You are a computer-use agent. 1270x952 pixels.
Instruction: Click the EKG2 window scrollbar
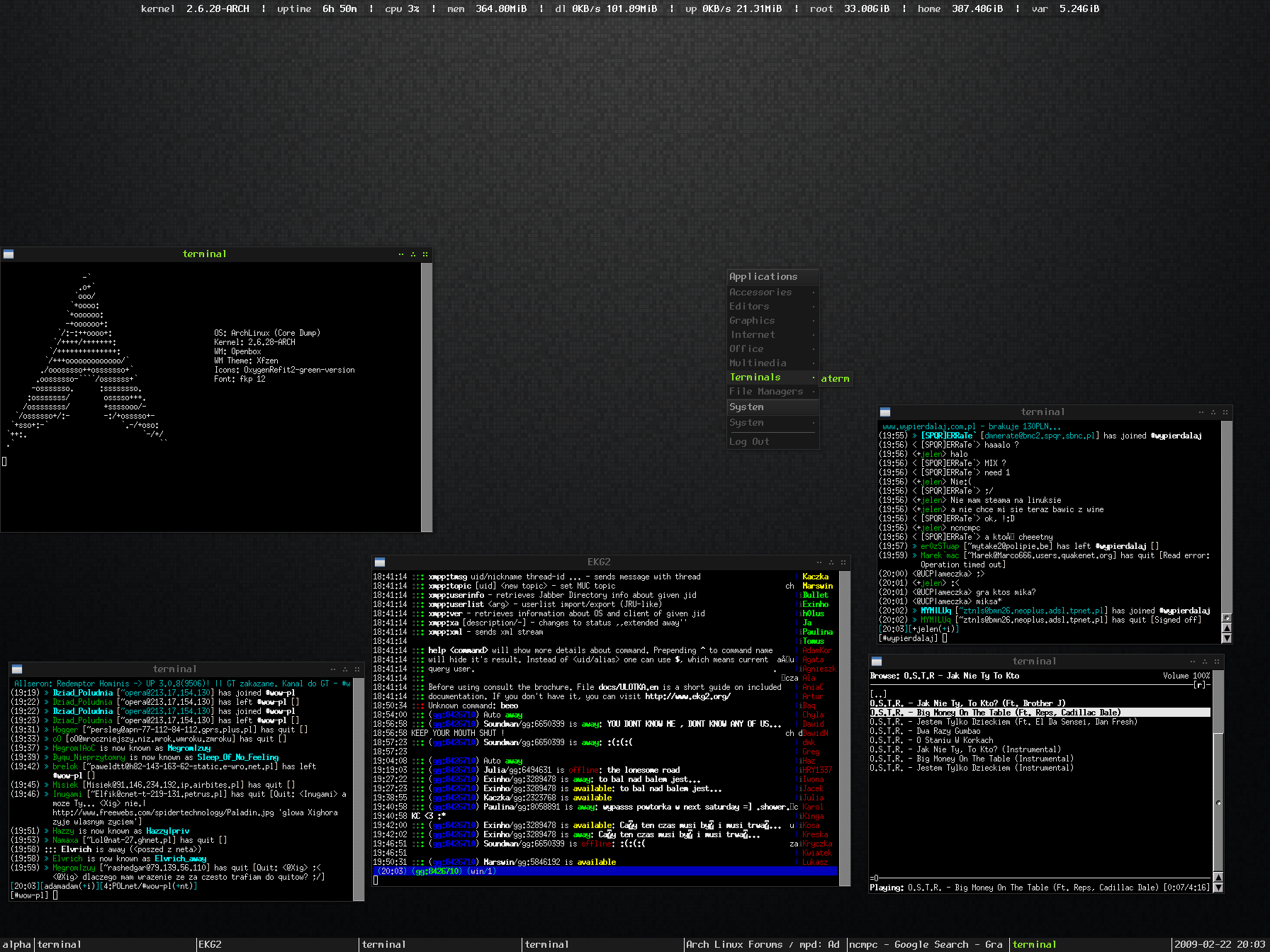coord(844,728)
